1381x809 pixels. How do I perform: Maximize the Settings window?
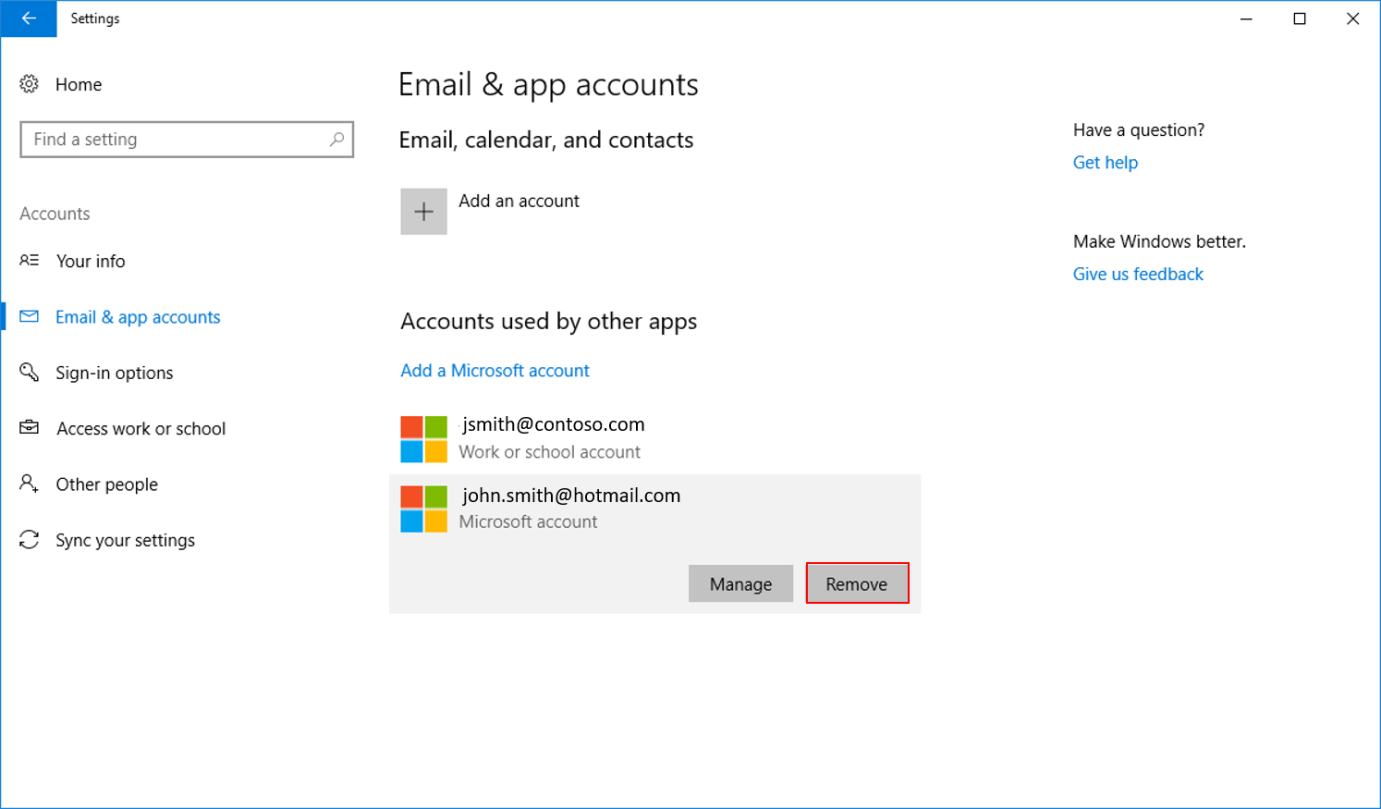pos(1300,18)
